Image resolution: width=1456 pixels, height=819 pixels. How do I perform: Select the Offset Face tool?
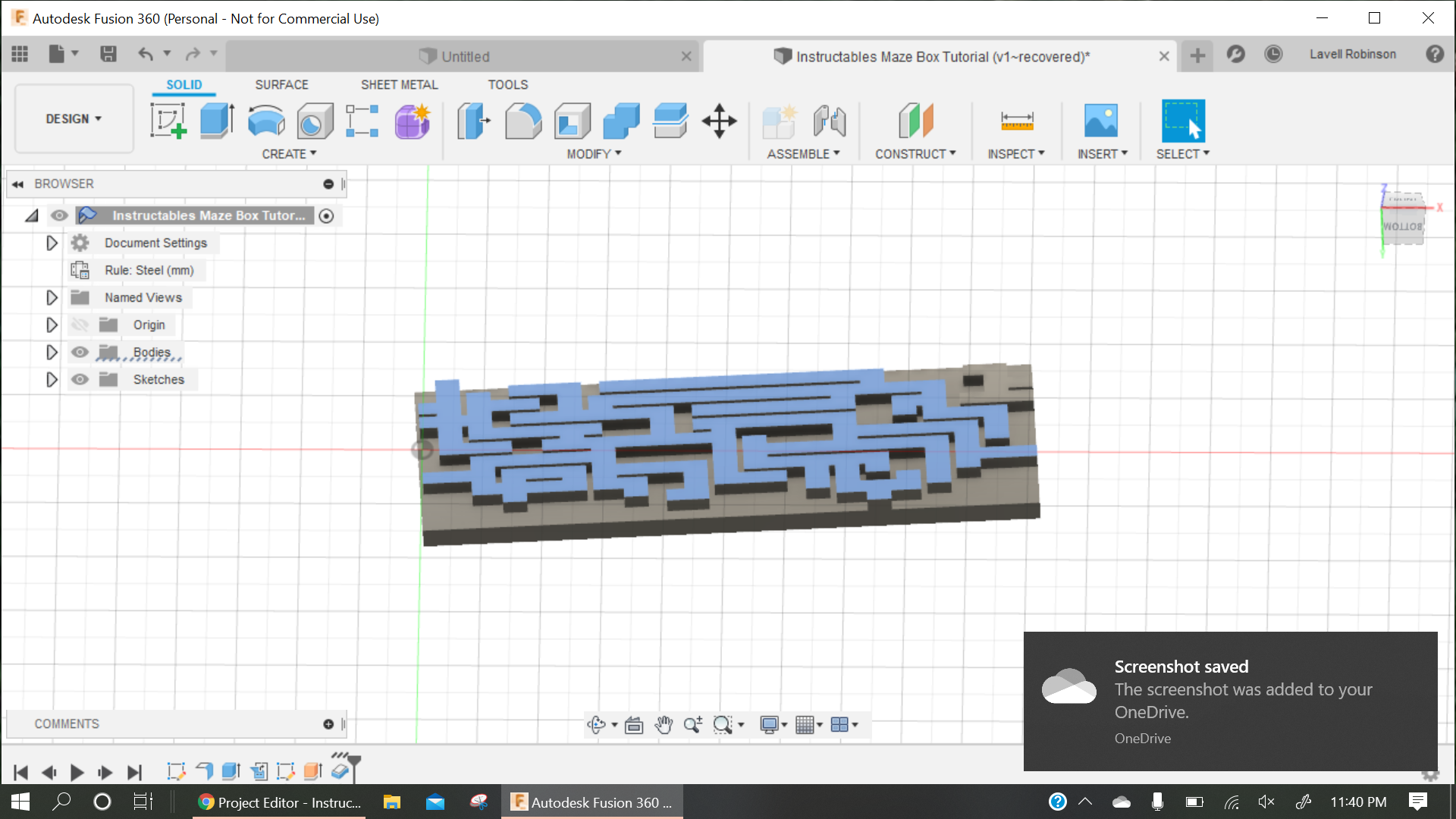(x=670, y=121)
